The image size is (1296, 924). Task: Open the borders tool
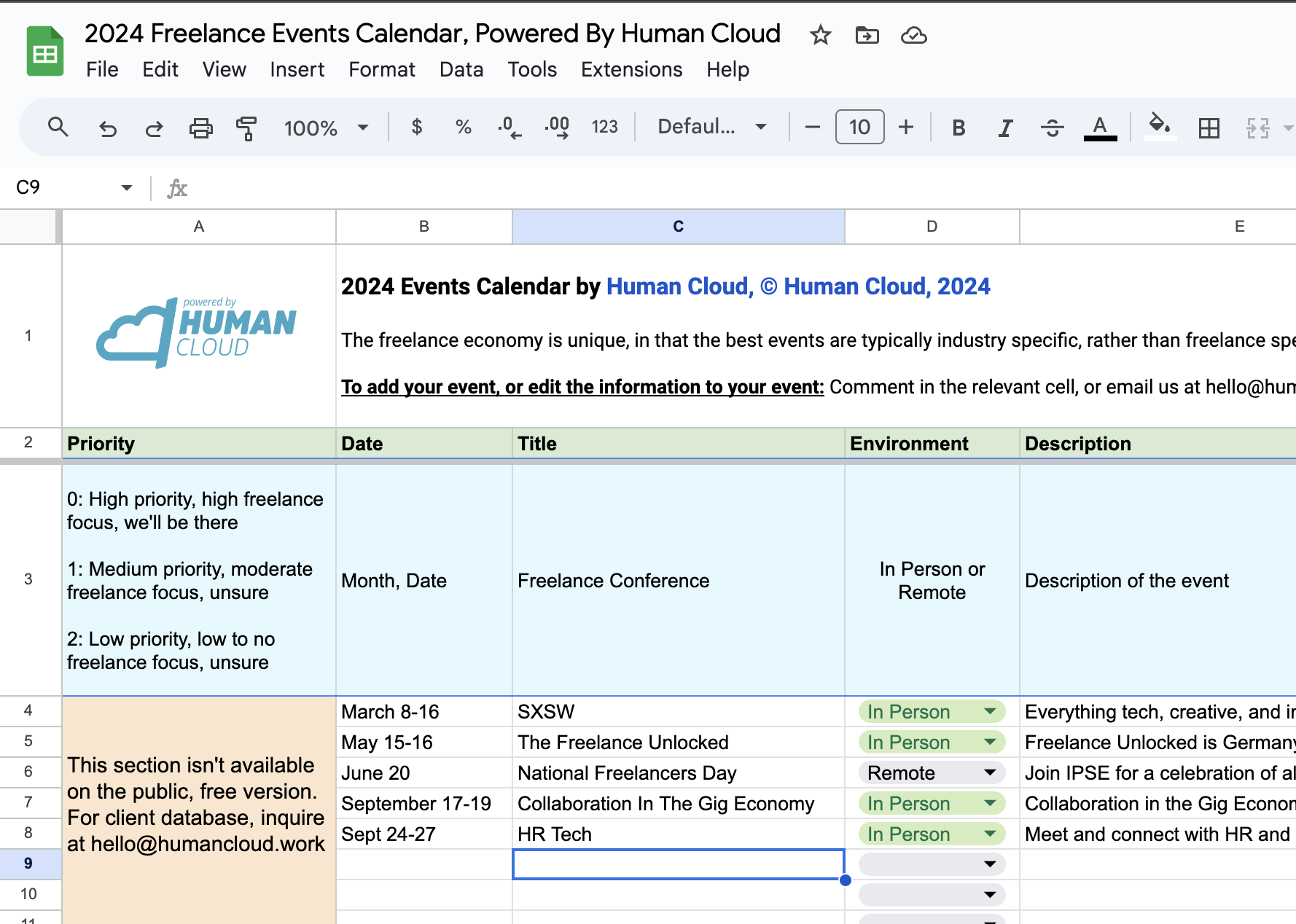tap(1209, 128)
